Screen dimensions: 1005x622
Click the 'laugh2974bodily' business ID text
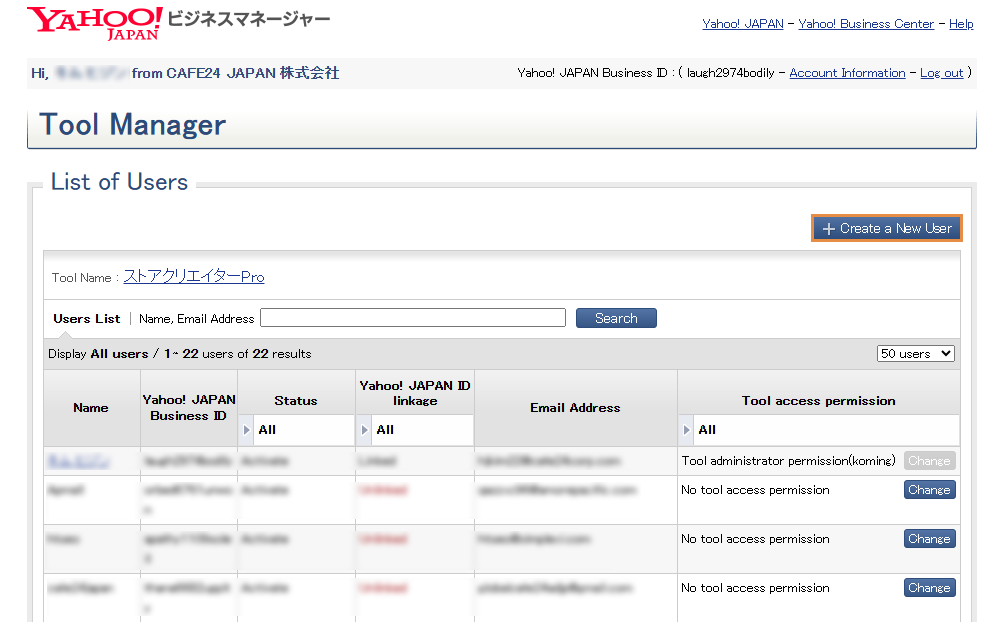pyautogui.click(x=731, y=73)
